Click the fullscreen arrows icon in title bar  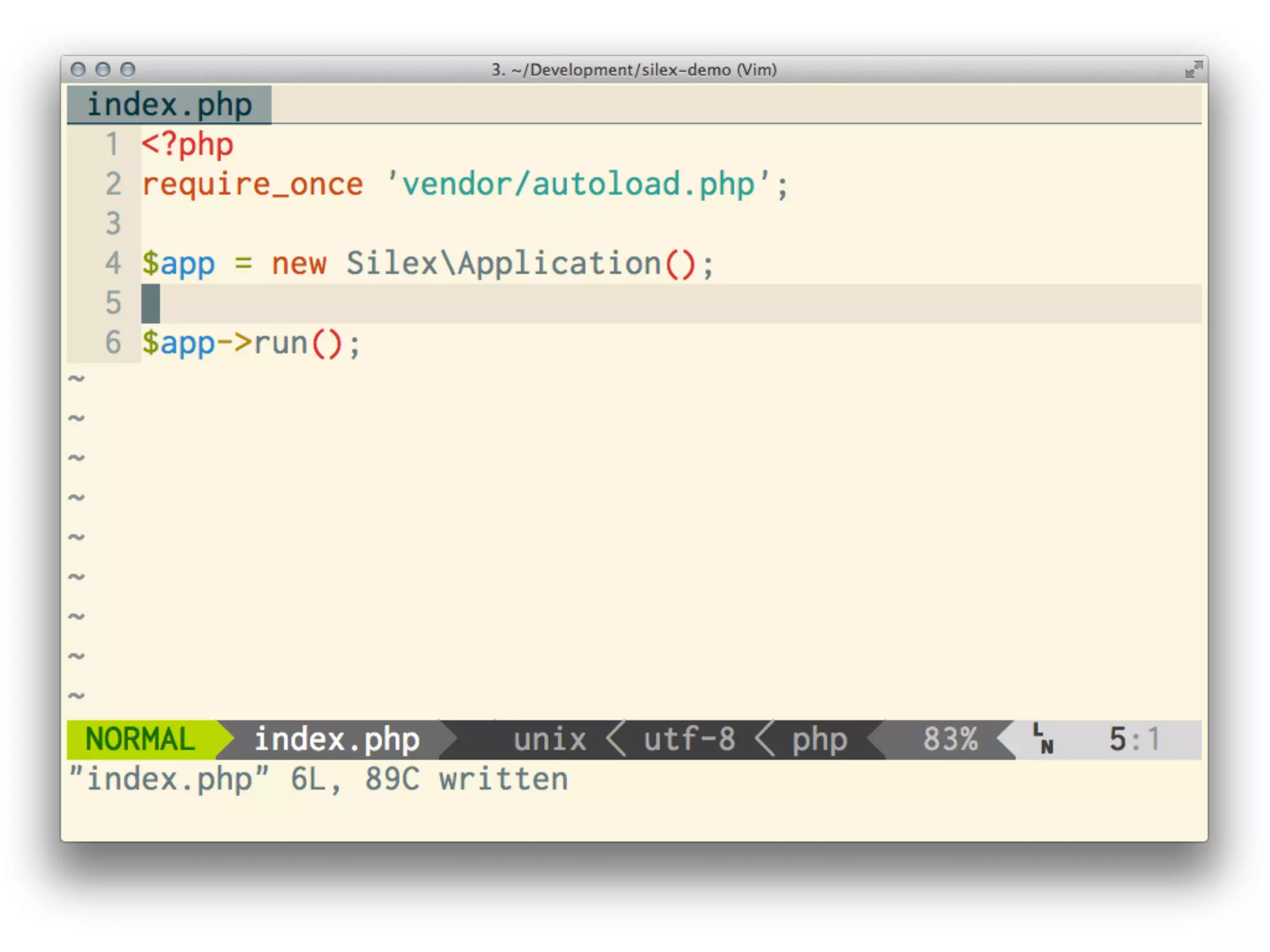[1193, 69]
